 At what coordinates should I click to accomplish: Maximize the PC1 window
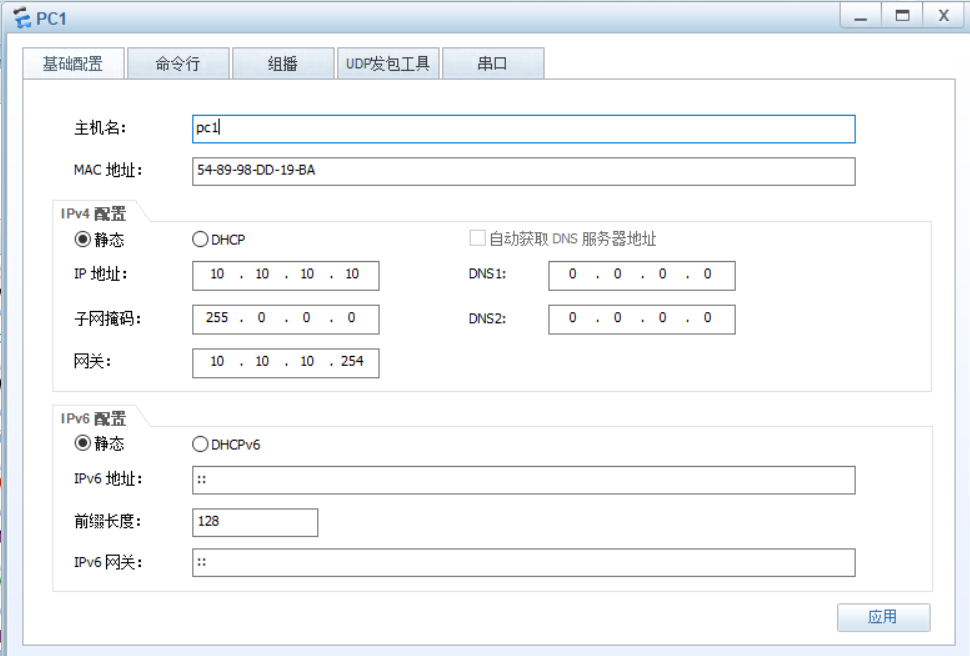tap(903, 15)
